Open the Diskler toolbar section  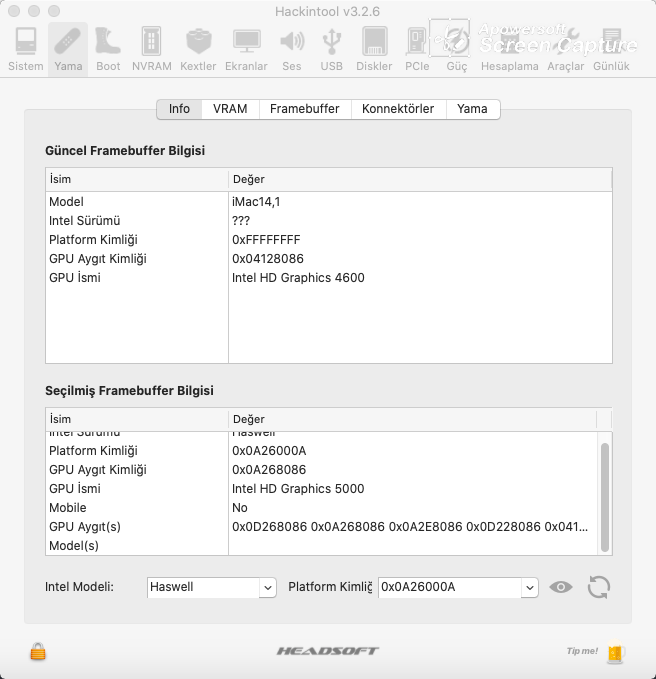pyautogui.click(x=374, y=48)
